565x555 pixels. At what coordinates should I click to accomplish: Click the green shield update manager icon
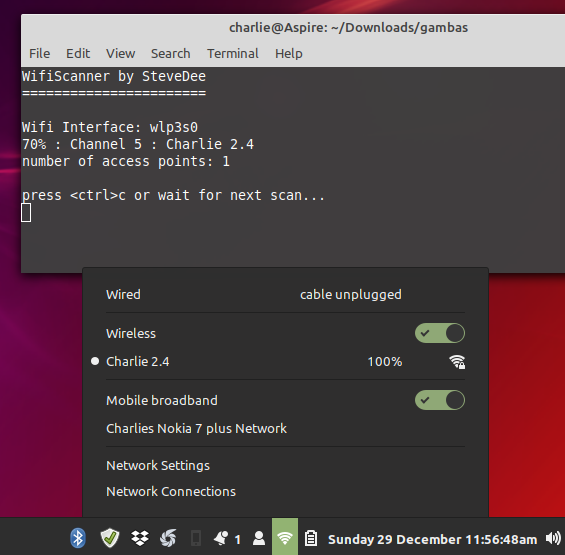coord(110,538)
